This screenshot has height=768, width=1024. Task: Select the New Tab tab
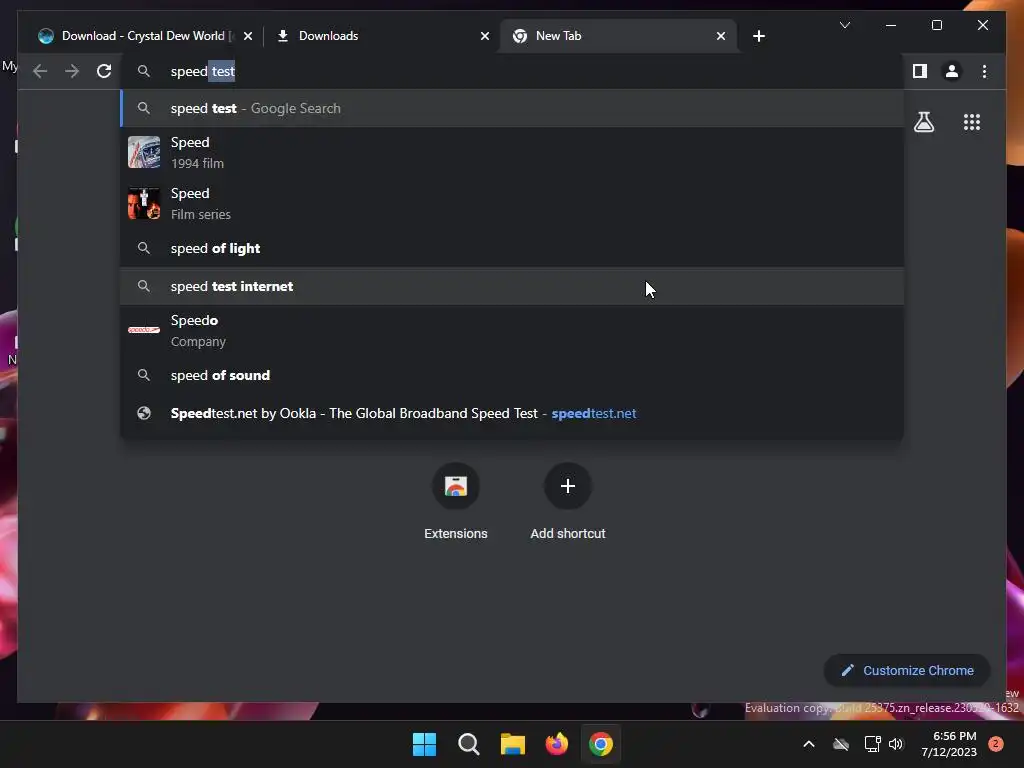618,36
